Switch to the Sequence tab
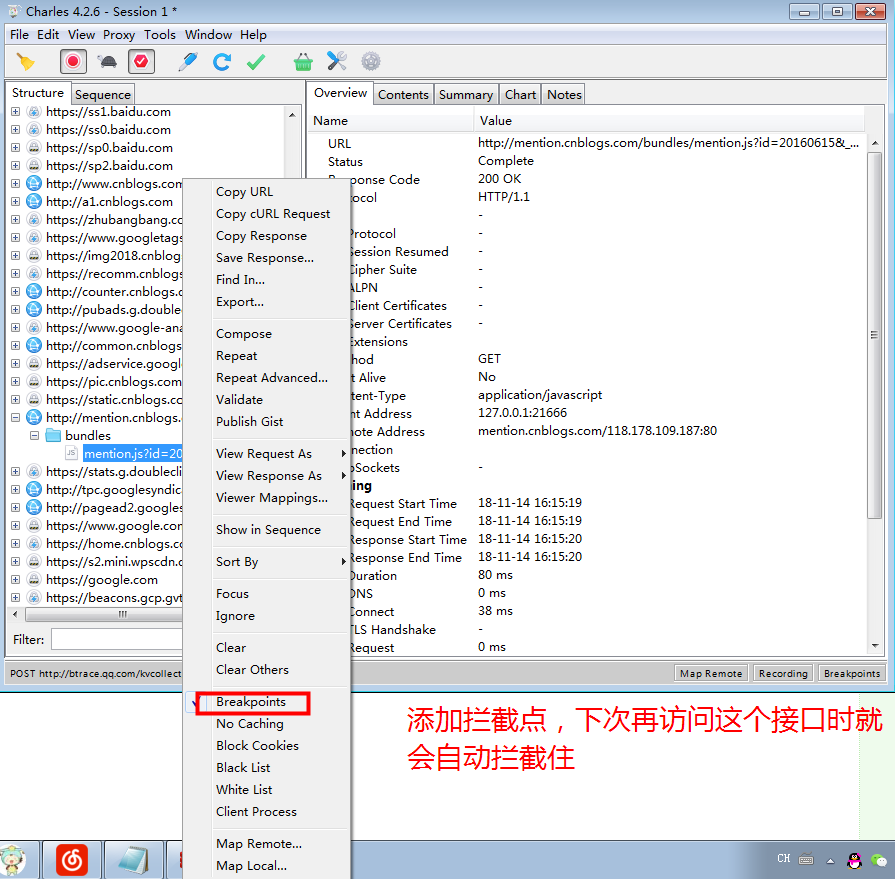Screen dimensions: 895x879 103,94
